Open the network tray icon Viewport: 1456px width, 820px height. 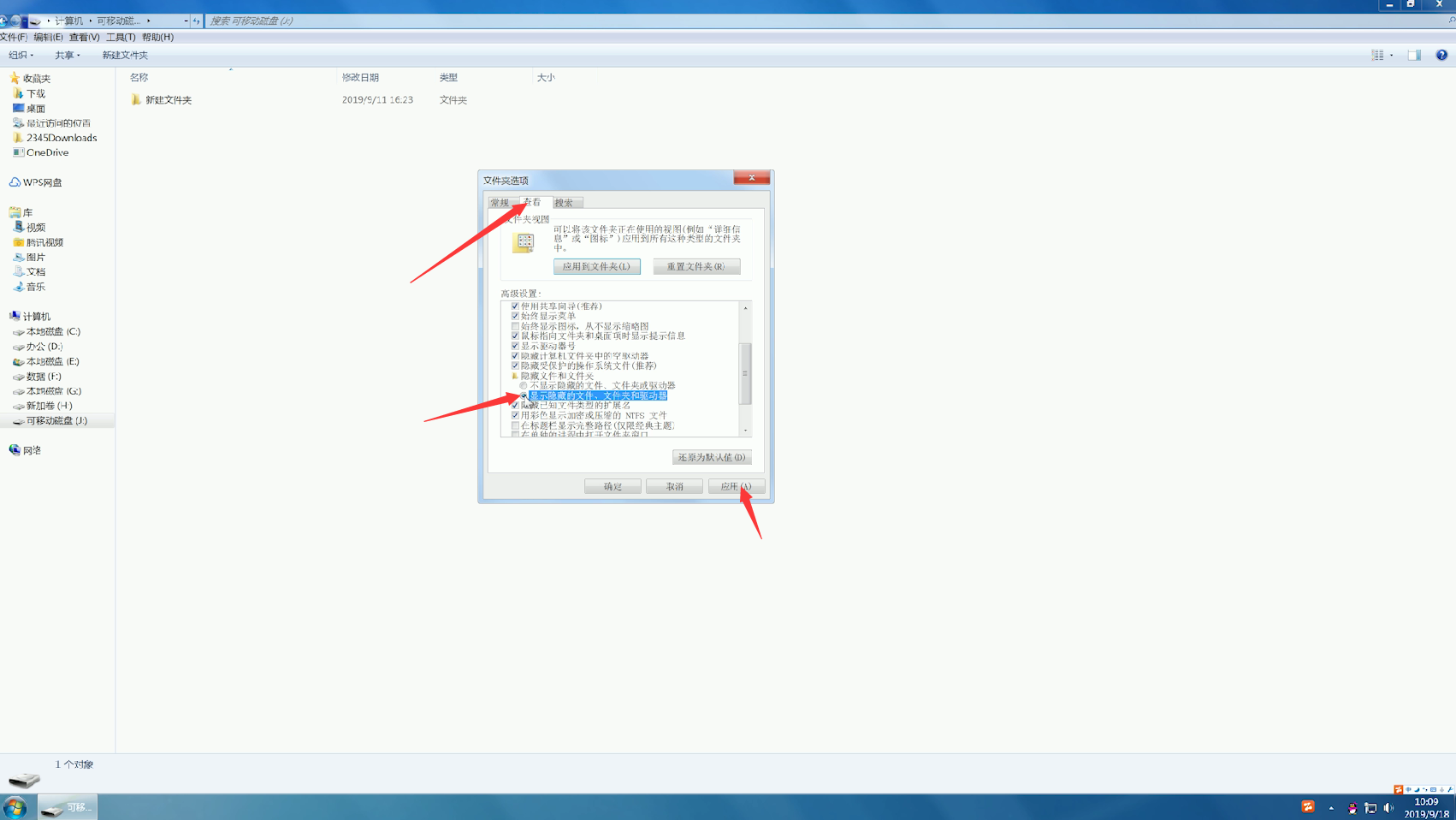(1370, 808)
